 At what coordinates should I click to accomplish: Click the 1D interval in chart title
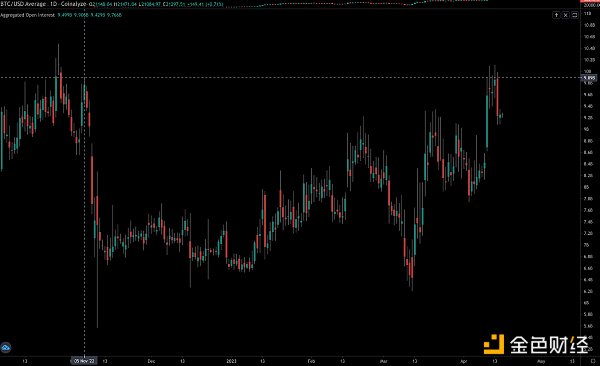click(x=53, y=4)
